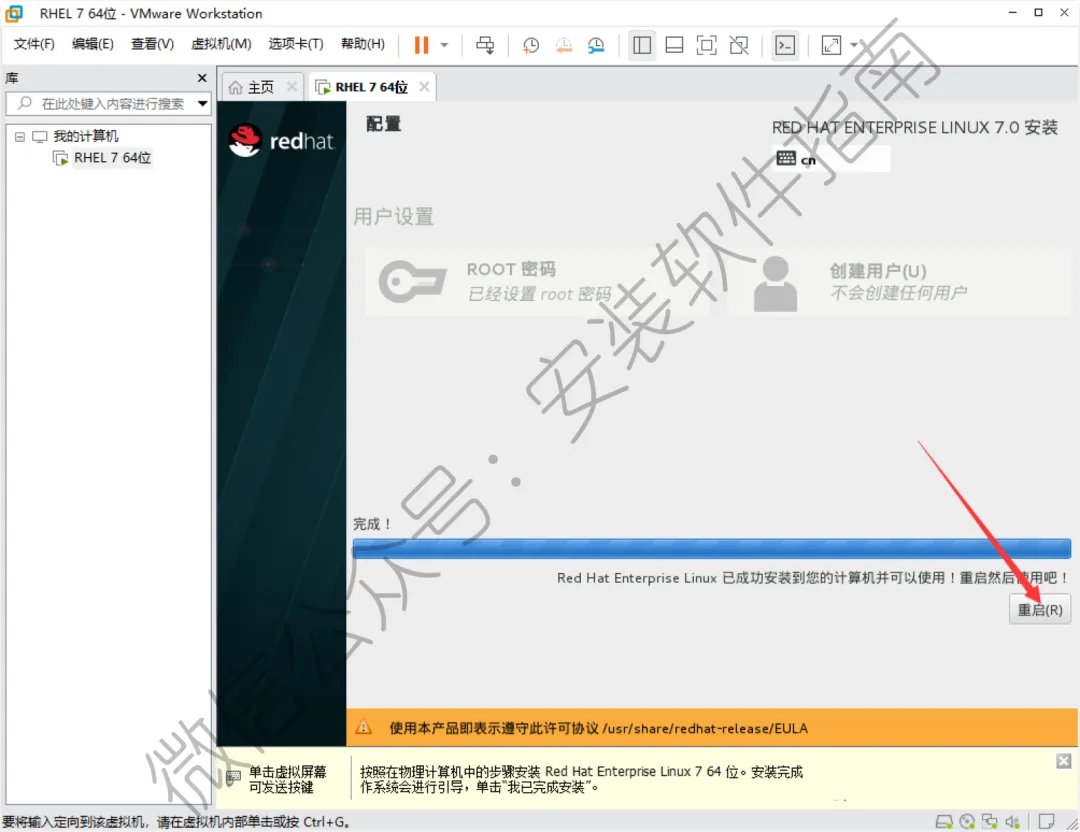Click the Send Ctrl+Alt+Del toolbar icon
The image size is (1080, 832).
(x=485, y=45)
